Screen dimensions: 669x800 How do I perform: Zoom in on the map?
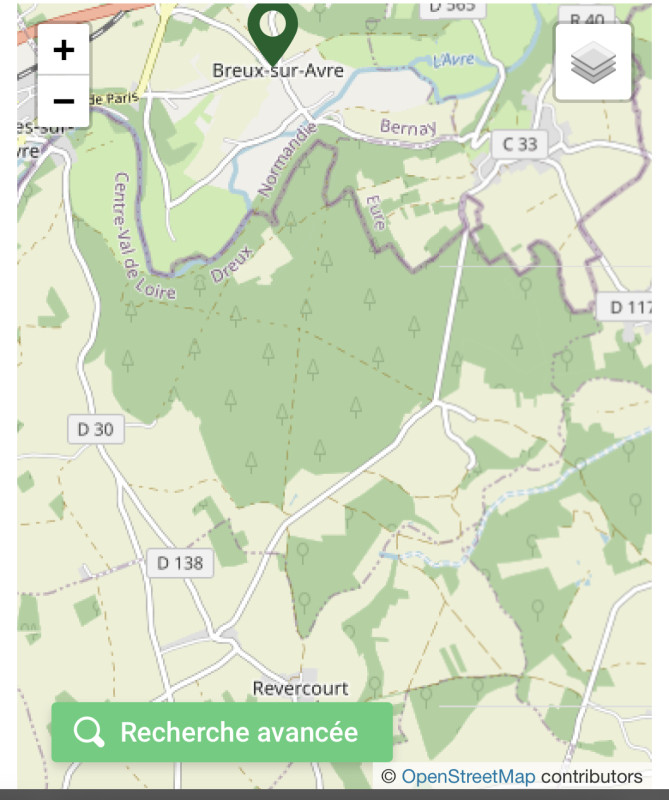(63, 50)
